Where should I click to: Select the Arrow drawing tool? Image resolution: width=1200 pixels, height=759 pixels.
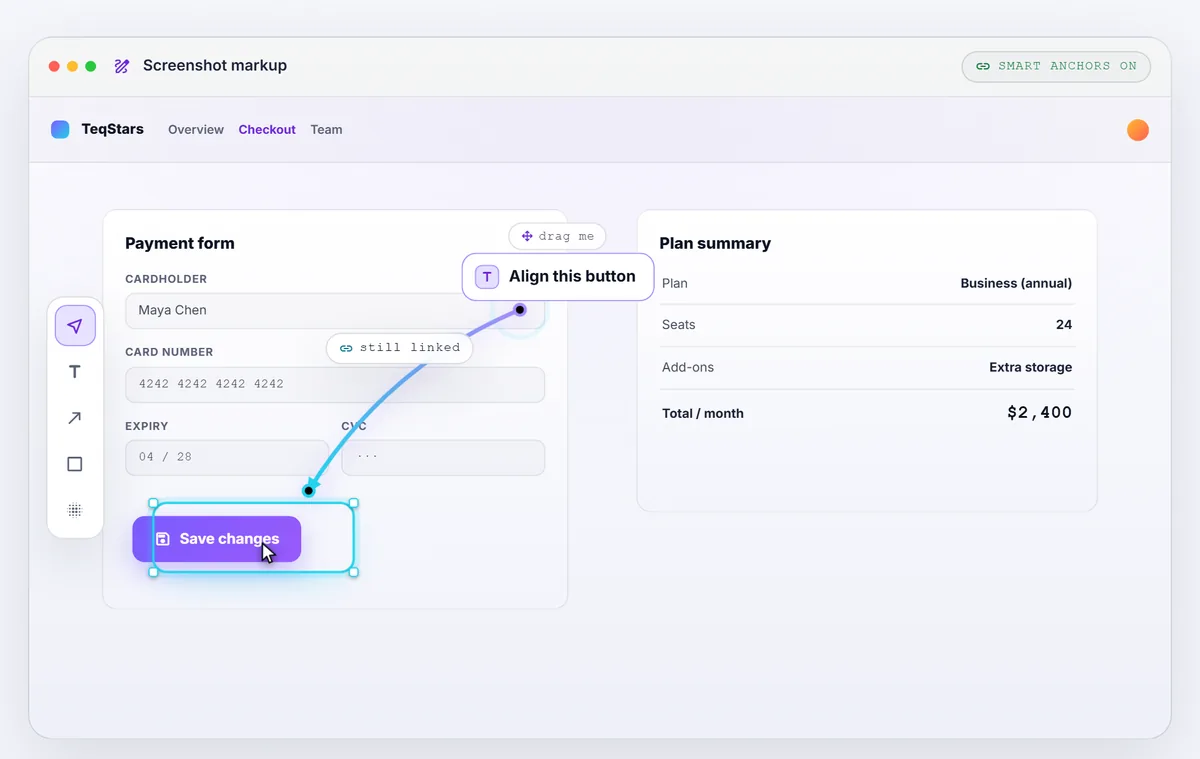coord(75,418)
